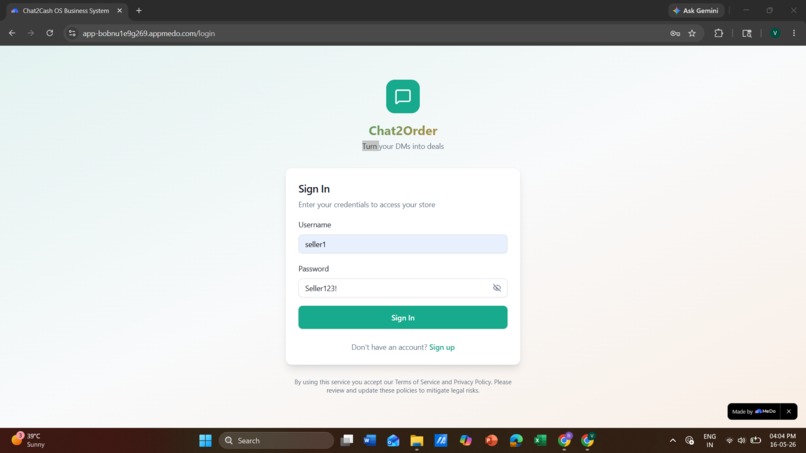
Task: Open the Windows Start menu
Action: click(x=205, y=441)
